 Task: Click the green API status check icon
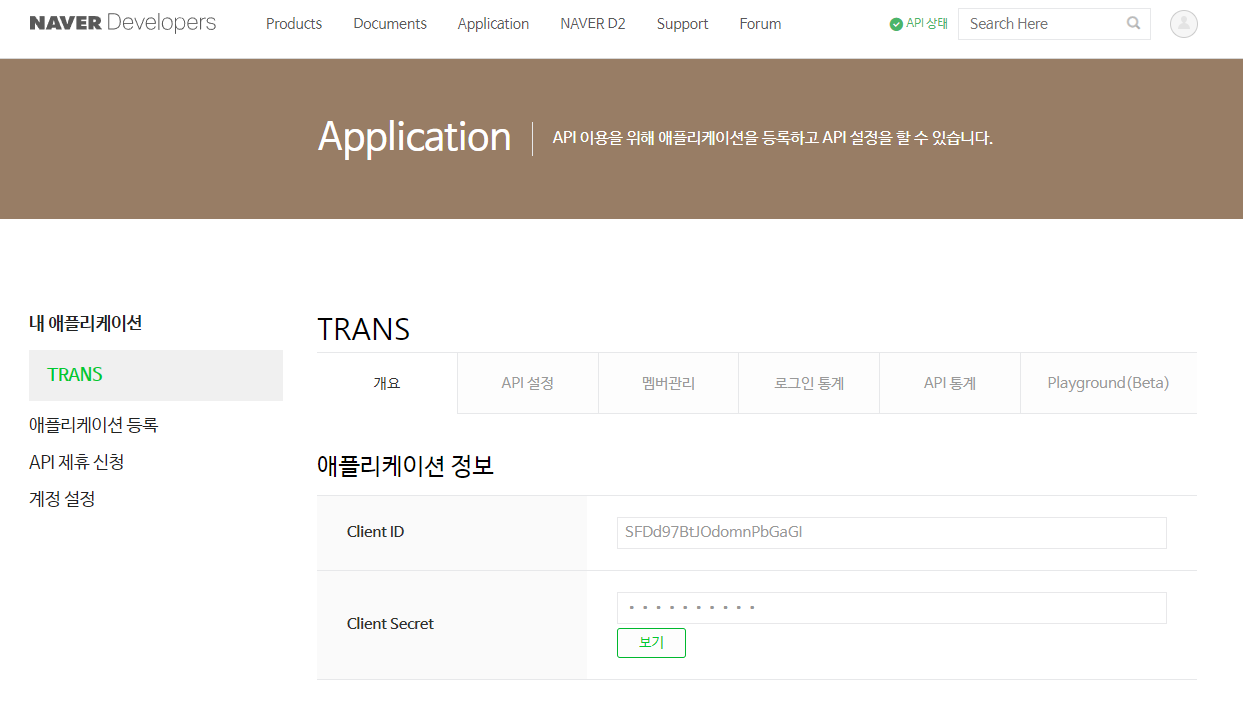896,24
